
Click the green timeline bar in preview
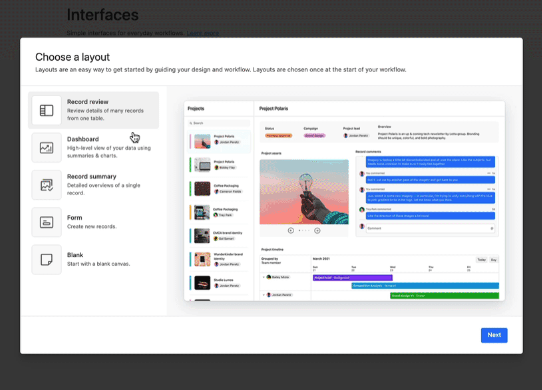pos(445,296)
